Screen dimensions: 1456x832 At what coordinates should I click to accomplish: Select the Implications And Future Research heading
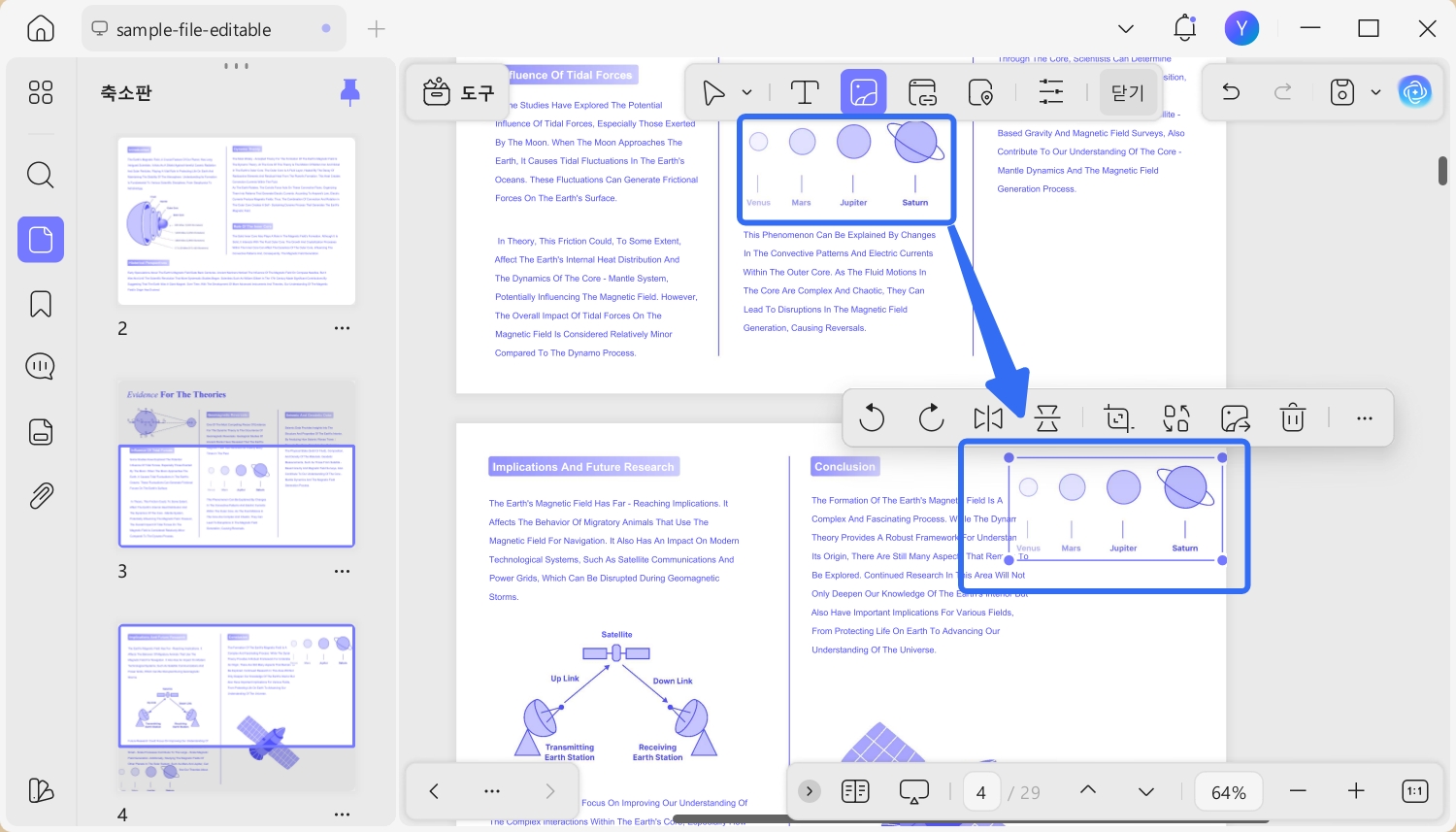point(583,467)
